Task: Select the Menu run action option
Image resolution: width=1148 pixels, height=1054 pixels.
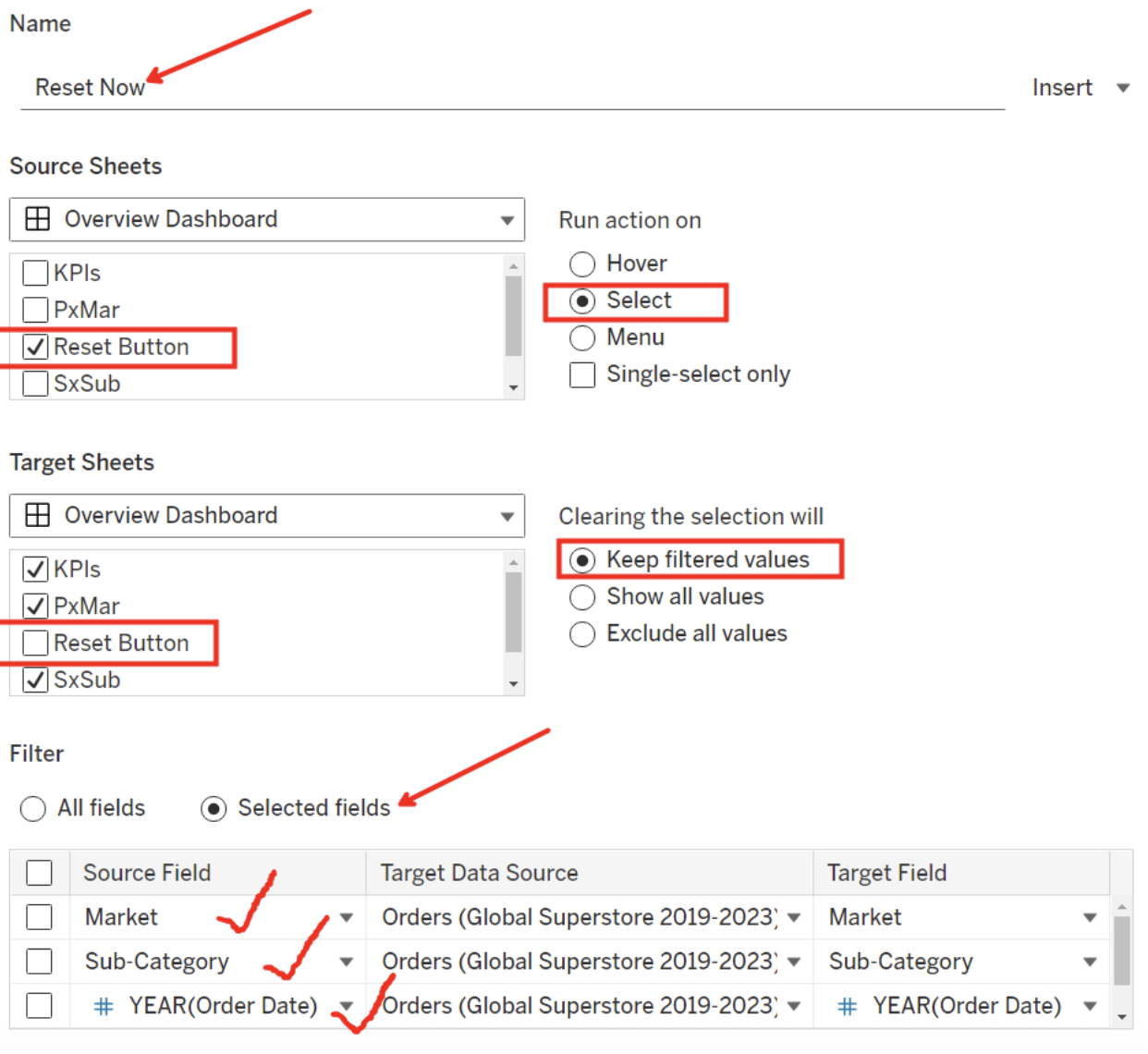Action: (x=582, y=337)
